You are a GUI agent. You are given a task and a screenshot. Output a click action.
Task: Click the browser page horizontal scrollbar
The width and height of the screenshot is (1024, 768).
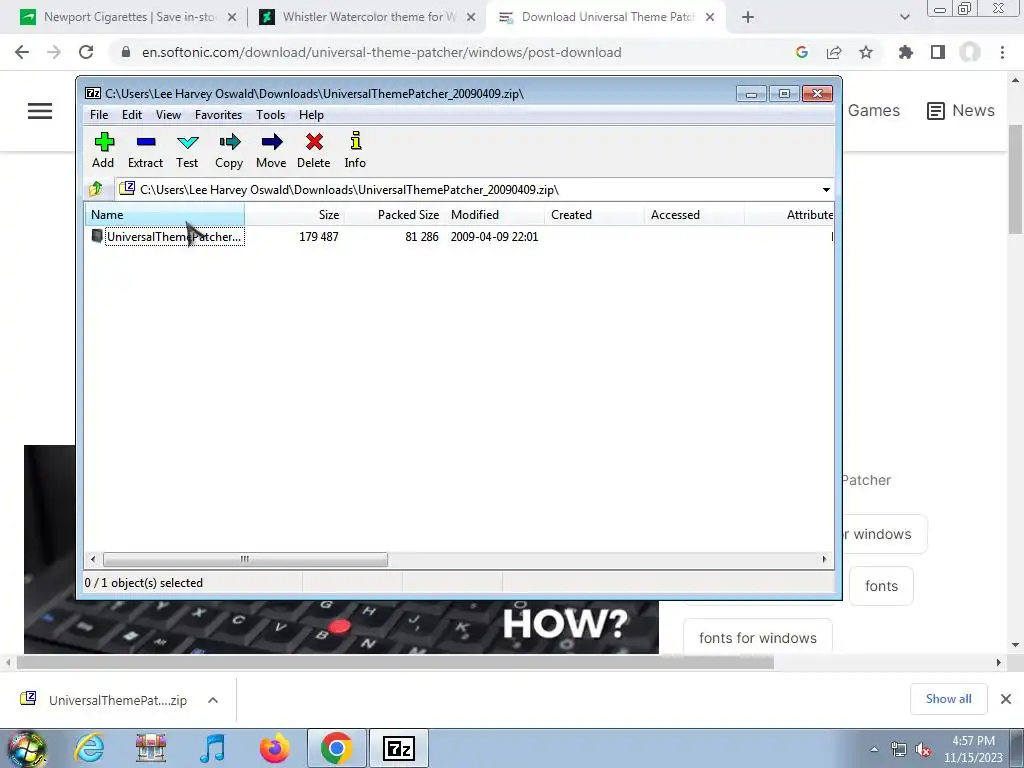(x=395, y=663)
